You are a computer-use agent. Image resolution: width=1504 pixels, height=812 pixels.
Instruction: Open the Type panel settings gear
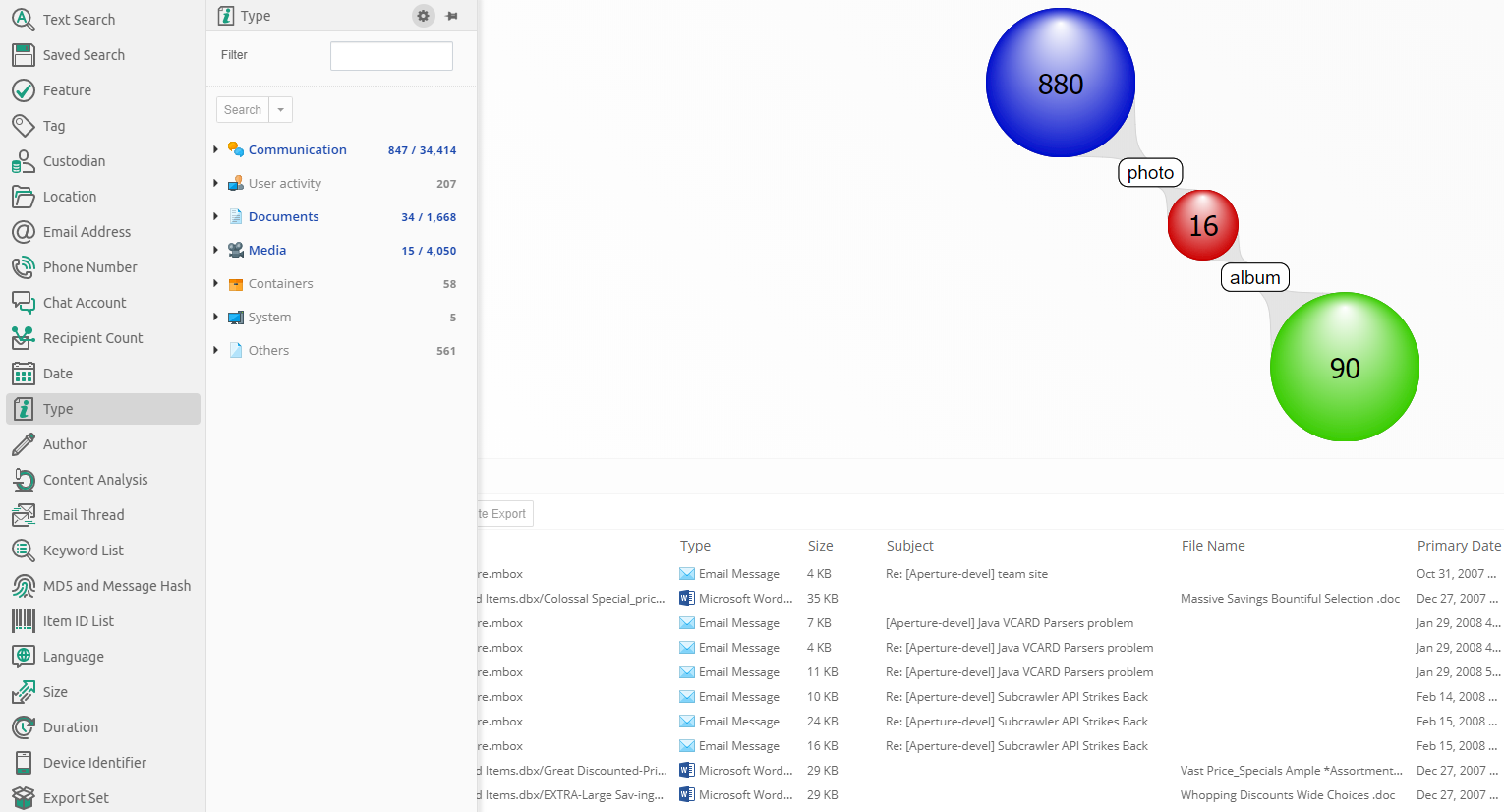click(423, 16)
